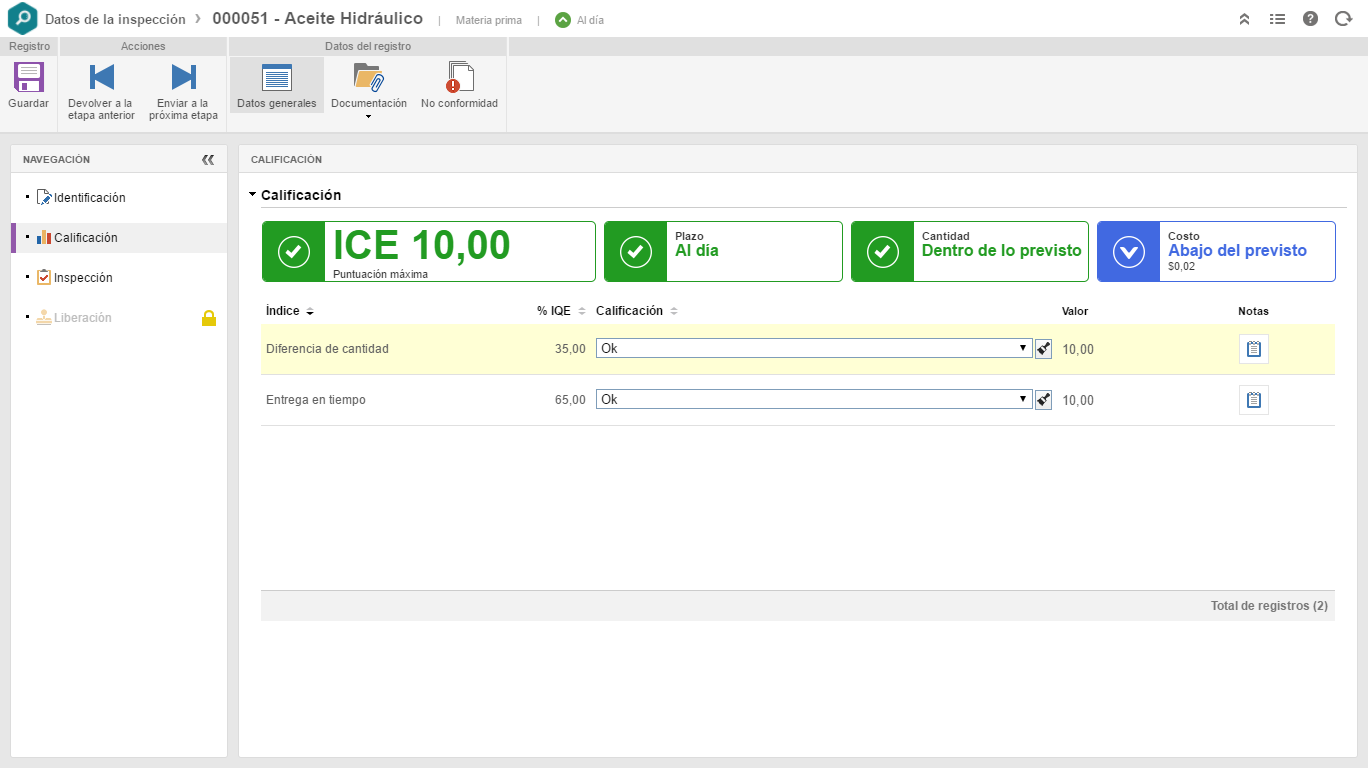Select Calificación in navigation panel
Viewport: 1368px width, 768px height.
click(x=85, y=238)
